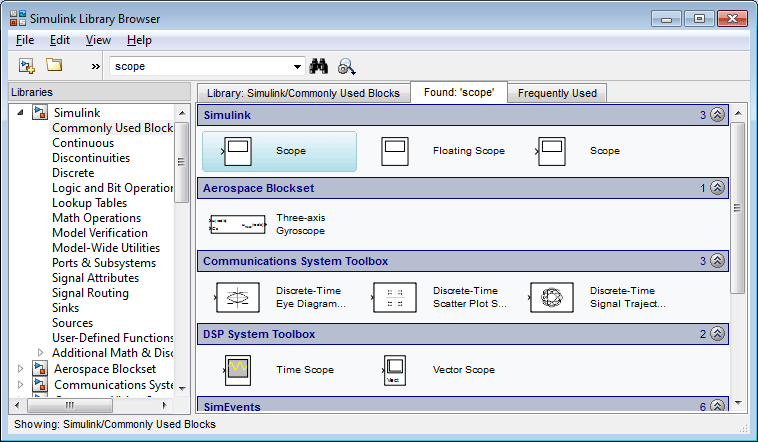Viewport: 758px width, 442px height.
Task: Select the Discrete library
Action: 73,173
